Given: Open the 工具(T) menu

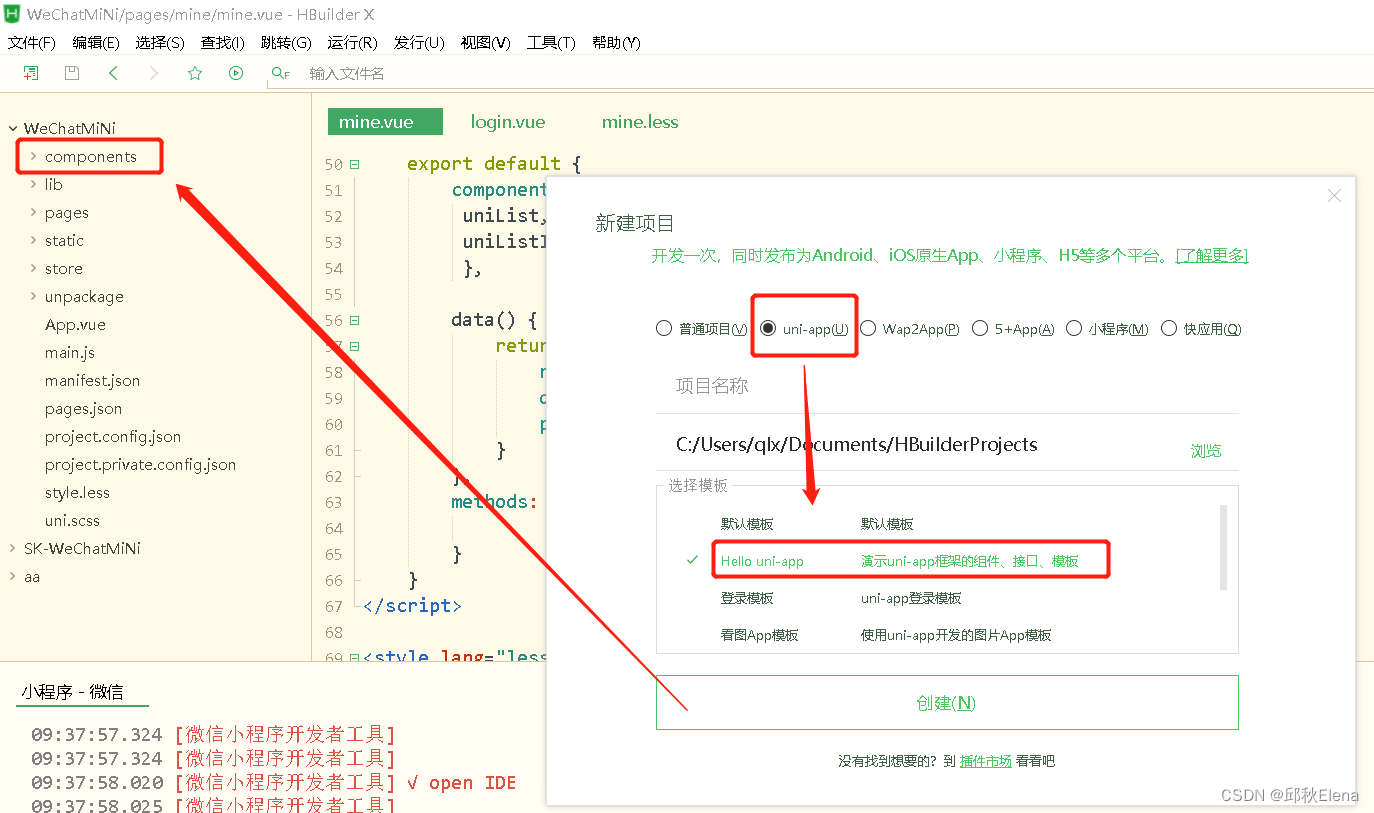Looking at the screenshot, I should [551, 43].
